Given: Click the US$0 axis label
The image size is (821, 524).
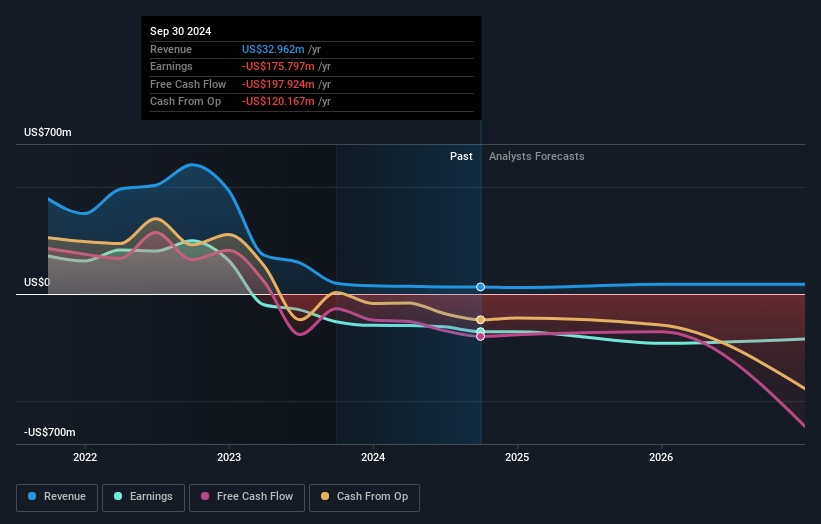Looking at the screenshot, I should tap(37, 282).
